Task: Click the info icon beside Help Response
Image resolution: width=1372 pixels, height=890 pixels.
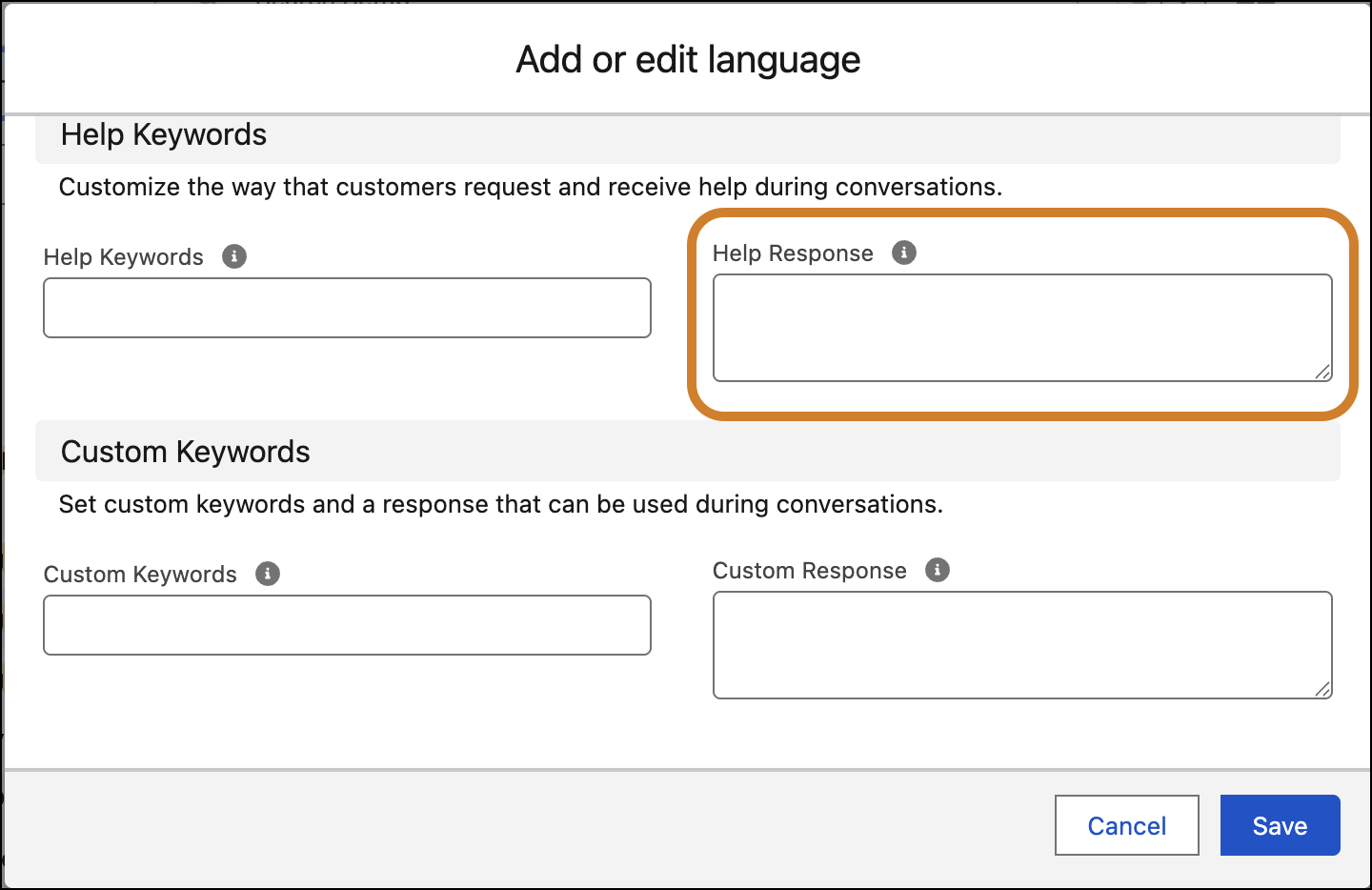Action: tap(904, 253)
